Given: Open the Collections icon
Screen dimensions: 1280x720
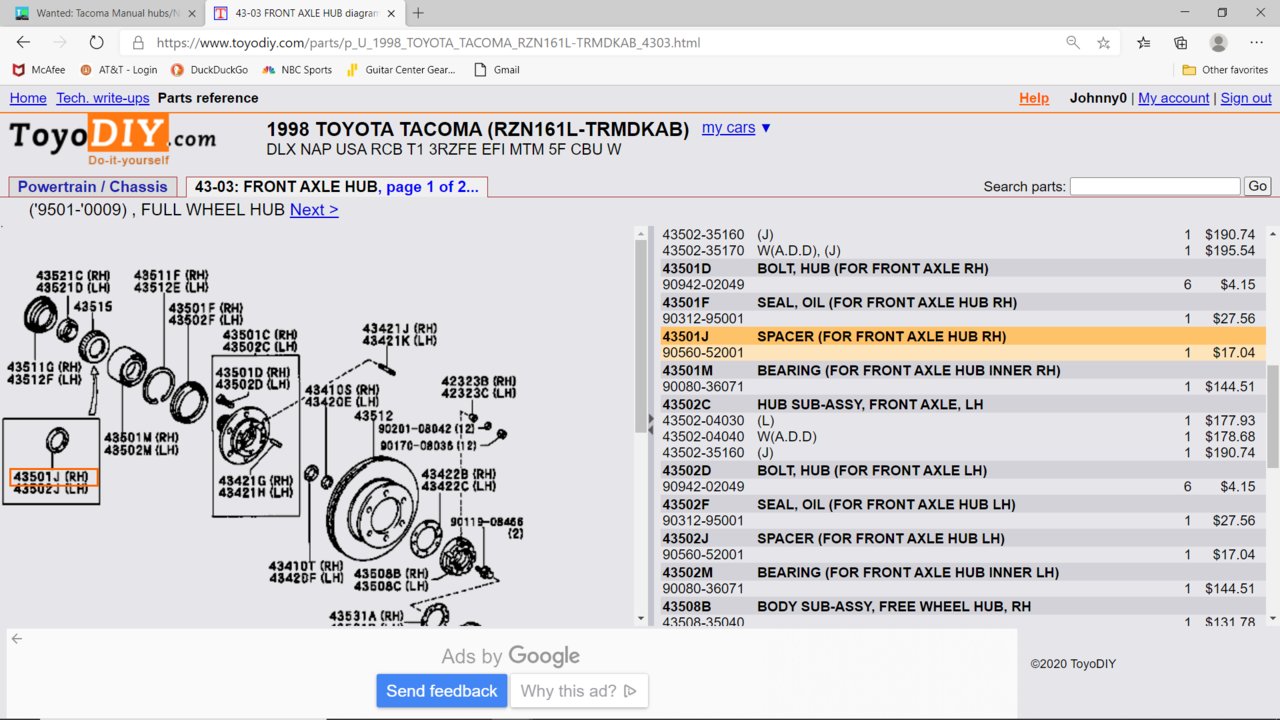Looking at the screenshot, I should tap(1181, 43).
